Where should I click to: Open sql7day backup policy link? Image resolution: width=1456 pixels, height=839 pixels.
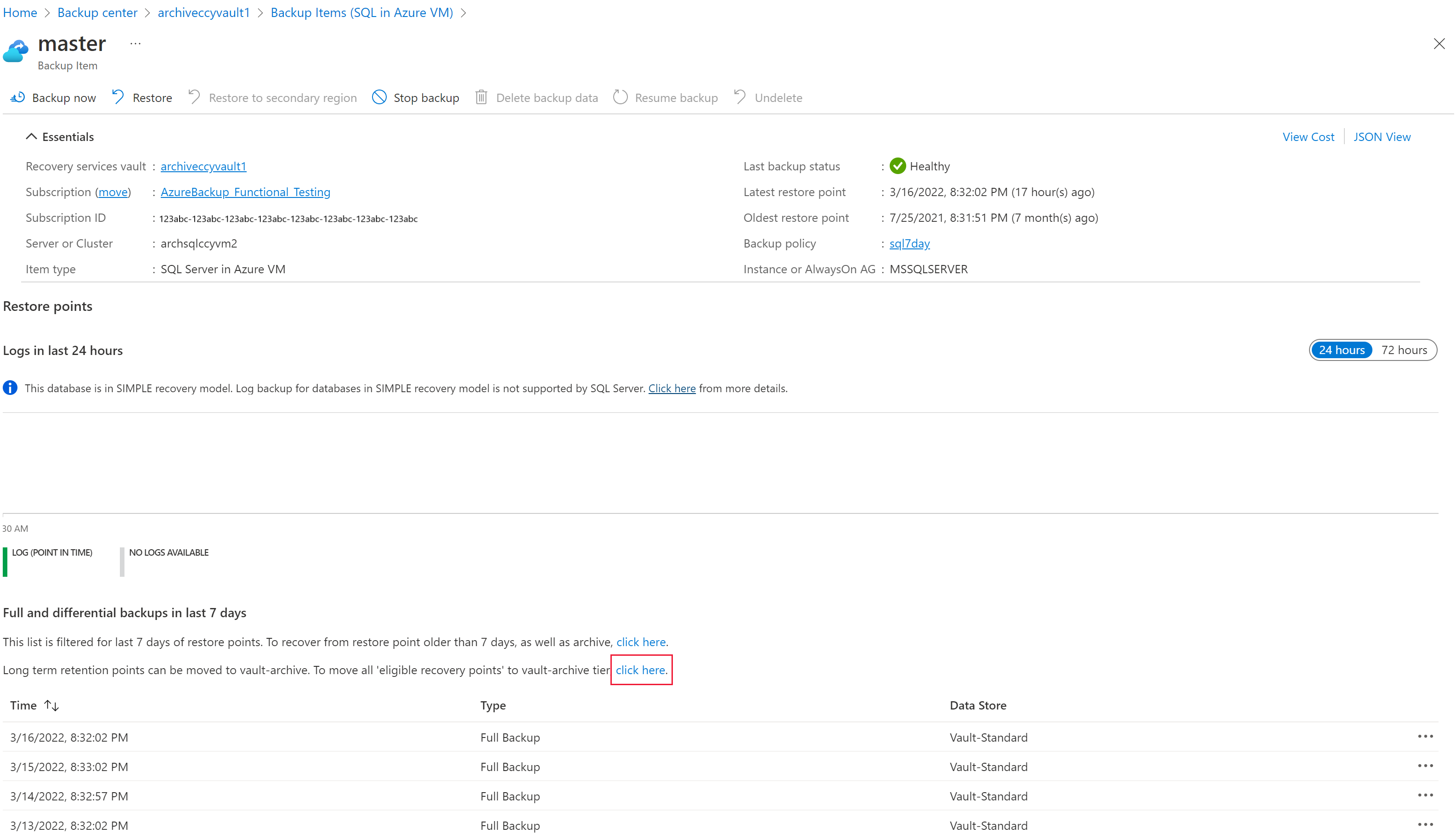910,243
